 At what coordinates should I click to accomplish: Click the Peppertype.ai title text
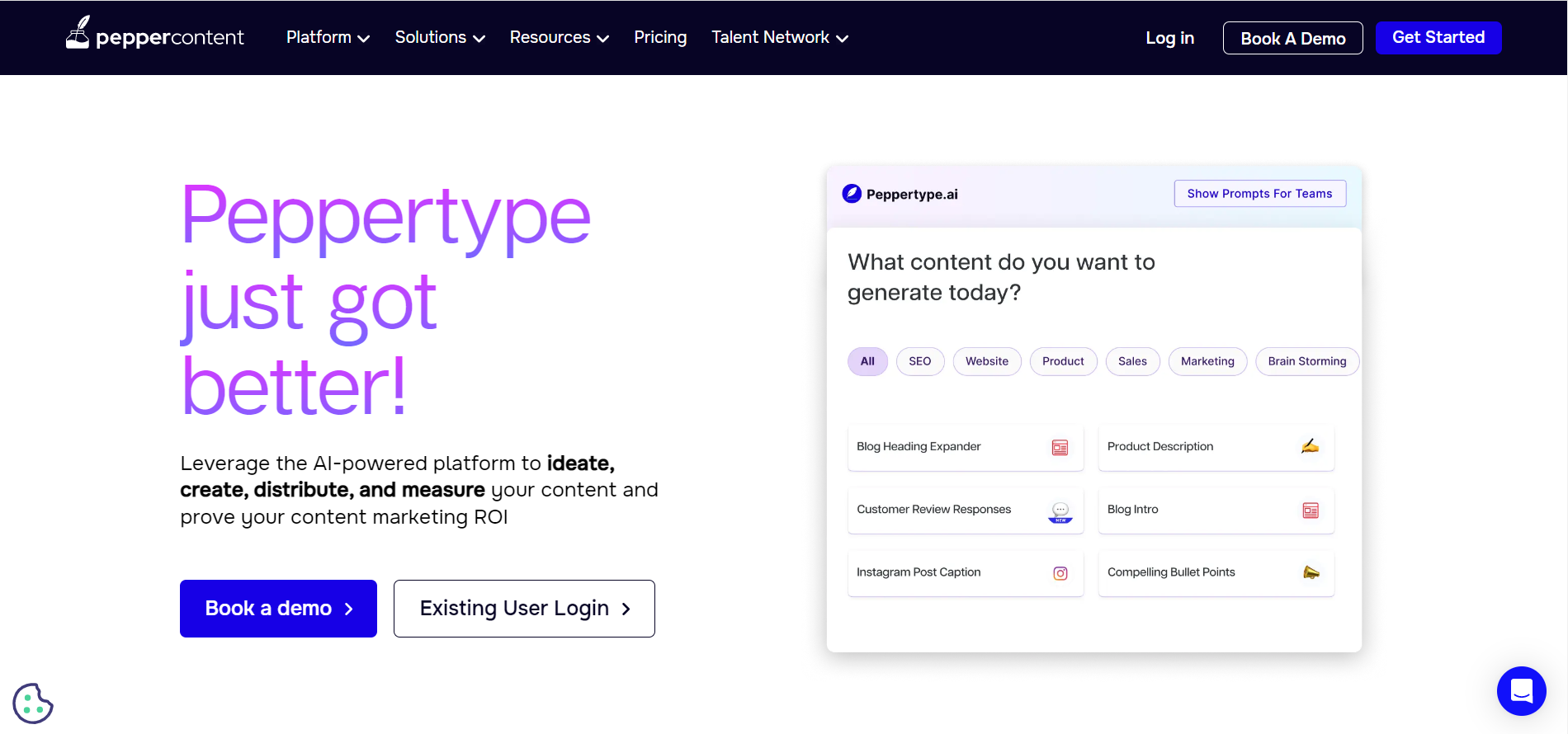click(912, 195)
